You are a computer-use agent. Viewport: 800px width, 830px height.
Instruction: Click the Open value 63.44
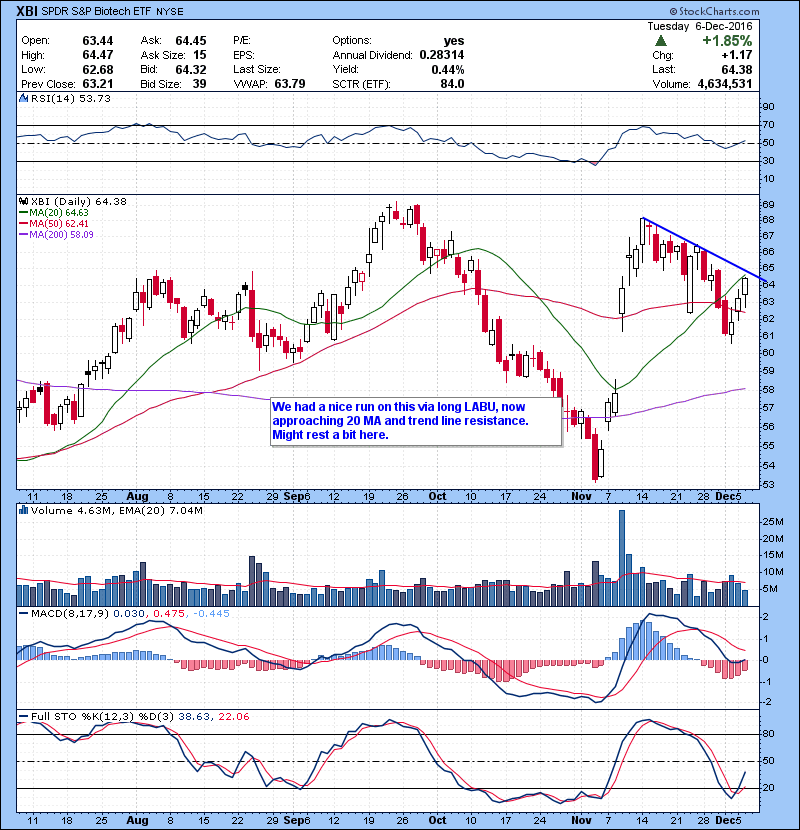pyautogui.click(x=97, y=41)
